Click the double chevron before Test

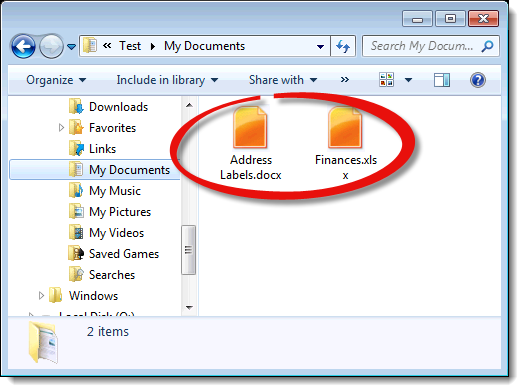[107, 45]
